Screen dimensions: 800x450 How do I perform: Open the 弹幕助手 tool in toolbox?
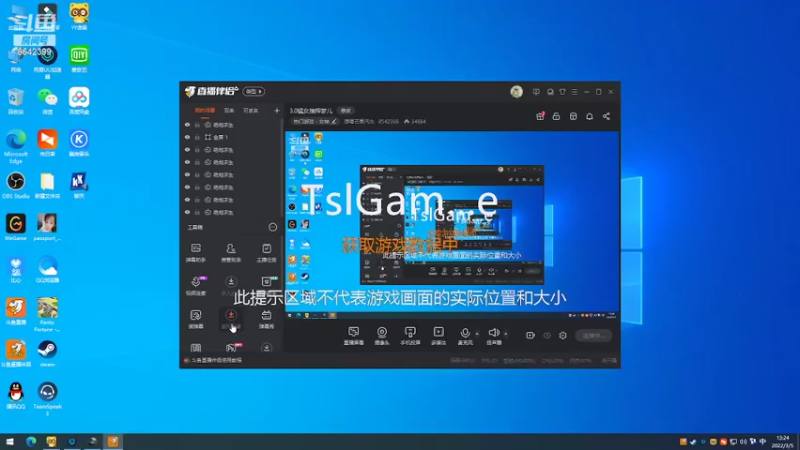coord(196,252)
